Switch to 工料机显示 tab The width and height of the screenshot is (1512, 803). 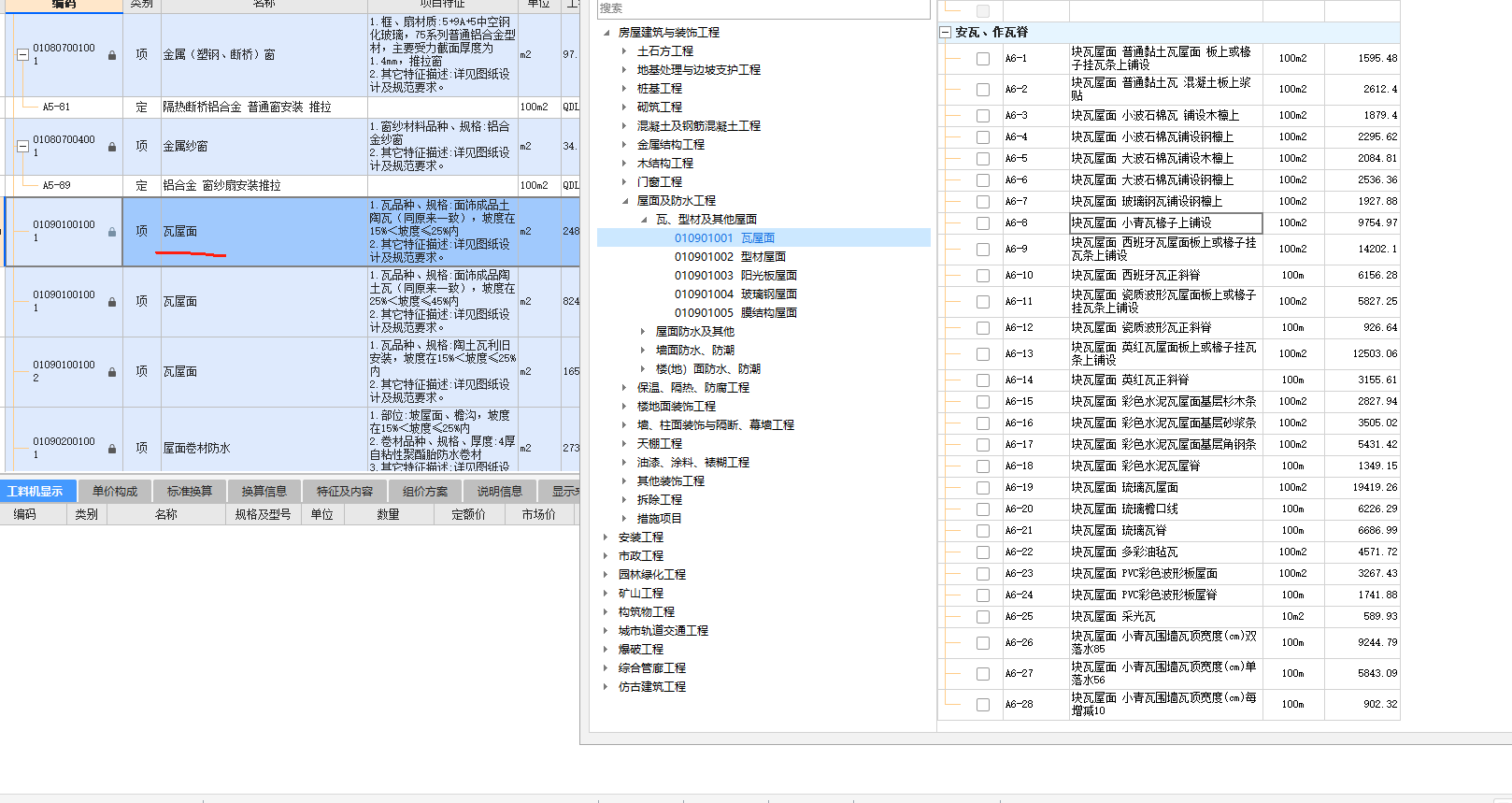point(36,491)
